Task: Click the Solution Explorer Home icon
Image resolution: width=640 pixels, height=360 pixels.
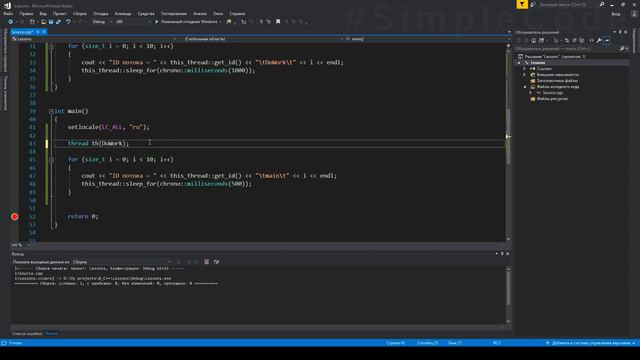Action: pyautogui.click(x=533, y=40)
